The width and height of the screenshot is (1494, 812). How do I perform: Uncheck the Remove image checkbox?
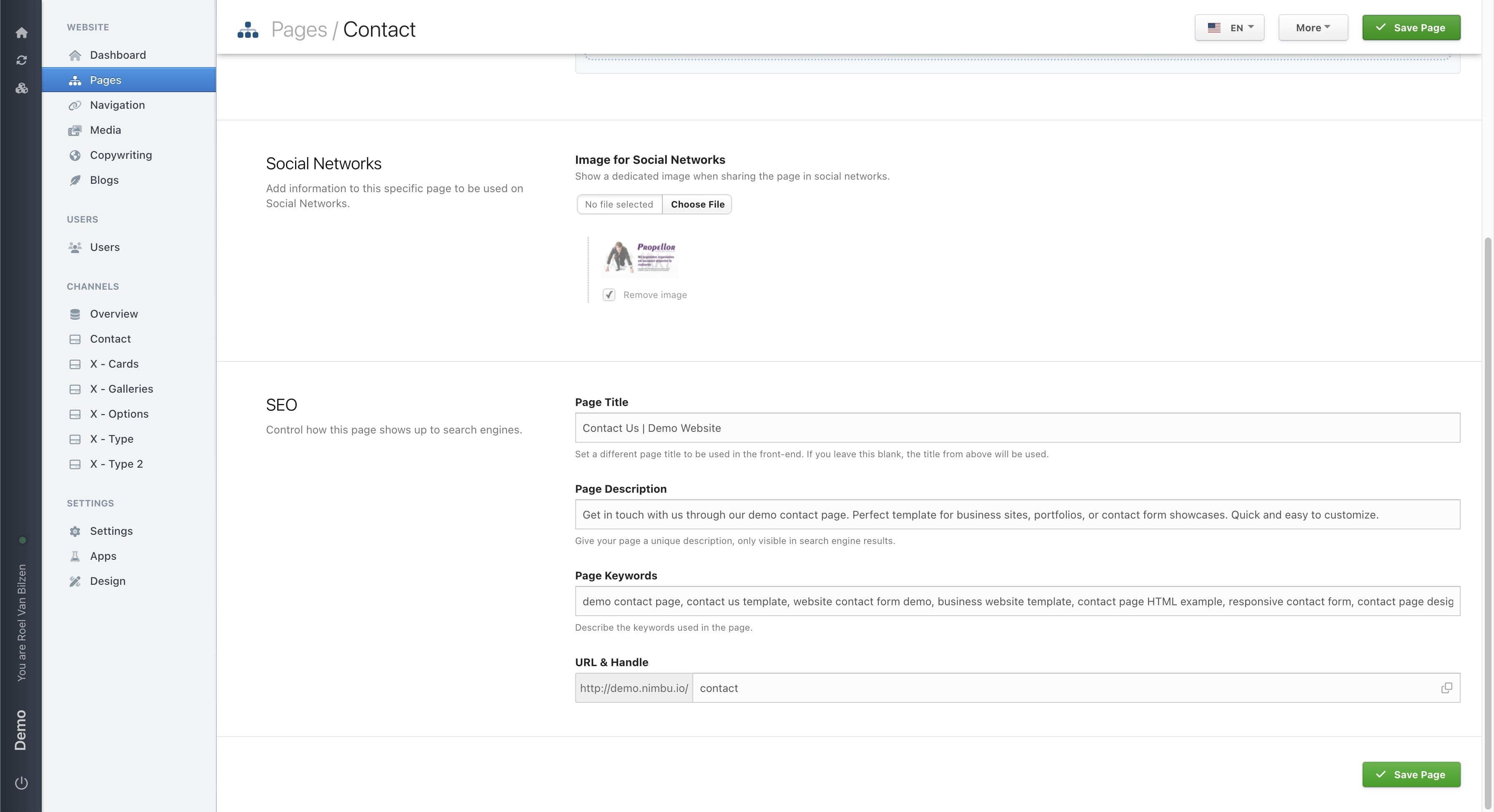(609, 295)
